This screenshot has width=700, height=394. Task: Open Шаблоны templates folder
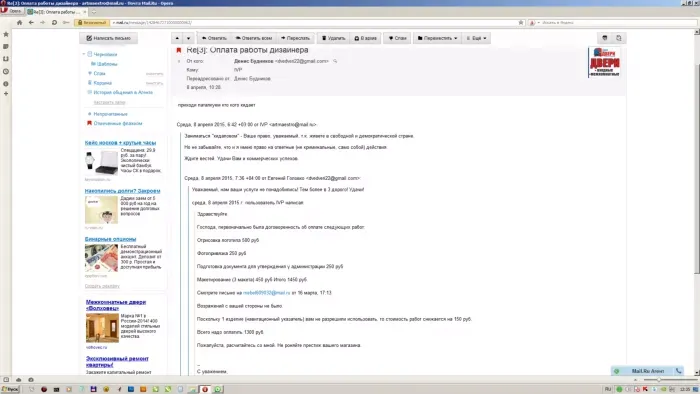(107, 64)
